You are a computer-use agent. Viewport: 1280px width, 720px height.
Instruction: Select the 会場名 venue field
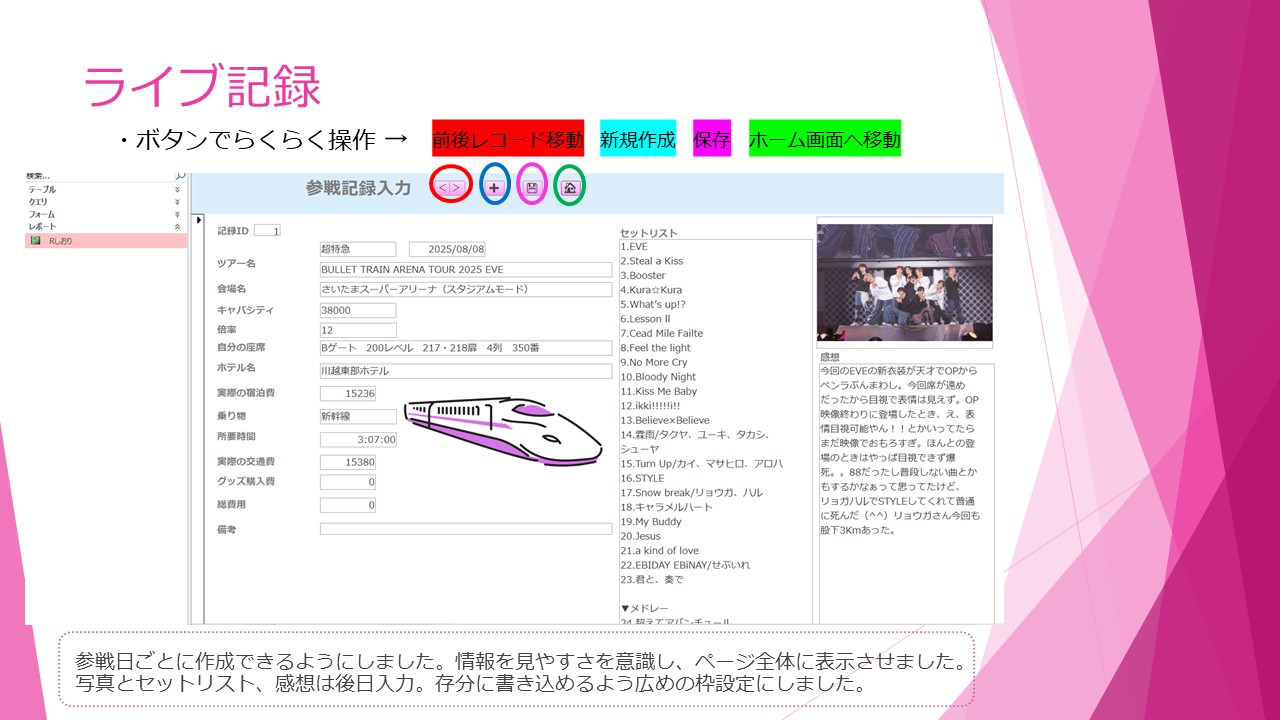[x=465, y=290]
